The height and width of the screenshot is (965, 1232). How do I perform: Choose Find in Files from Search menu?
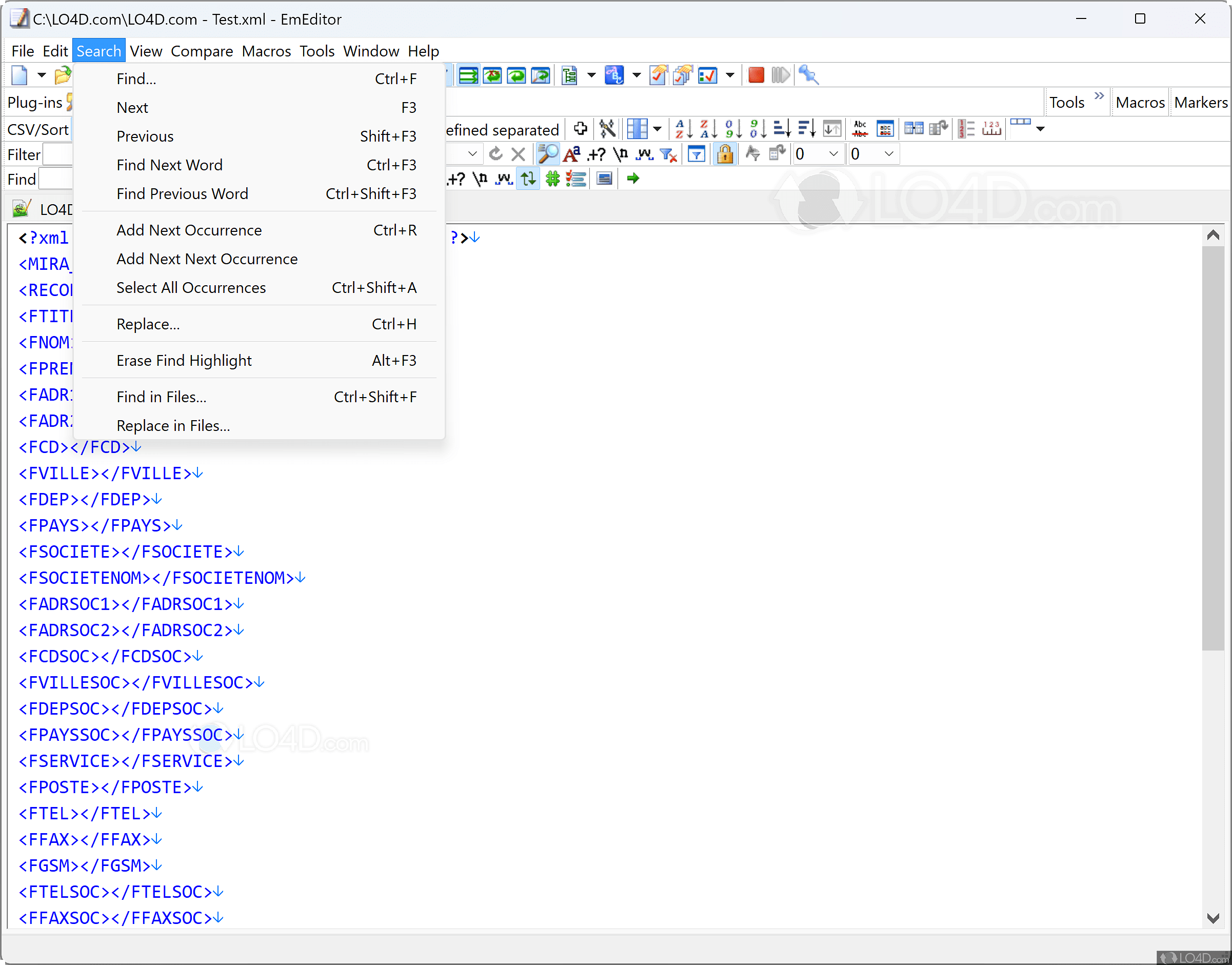pyautogui.click(x=162, y=397)
